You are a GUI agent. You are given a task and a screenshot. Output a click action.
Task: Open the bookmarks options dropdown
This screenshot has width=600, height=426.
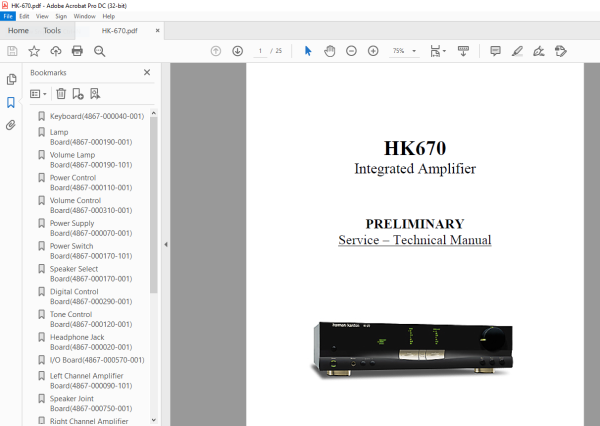tap(38, 94)
